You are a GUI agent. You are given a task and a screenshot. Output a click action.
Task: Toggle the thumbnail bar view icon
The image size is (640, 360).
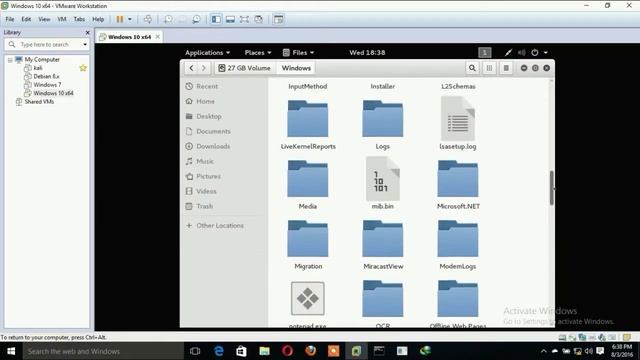(230, 19)
